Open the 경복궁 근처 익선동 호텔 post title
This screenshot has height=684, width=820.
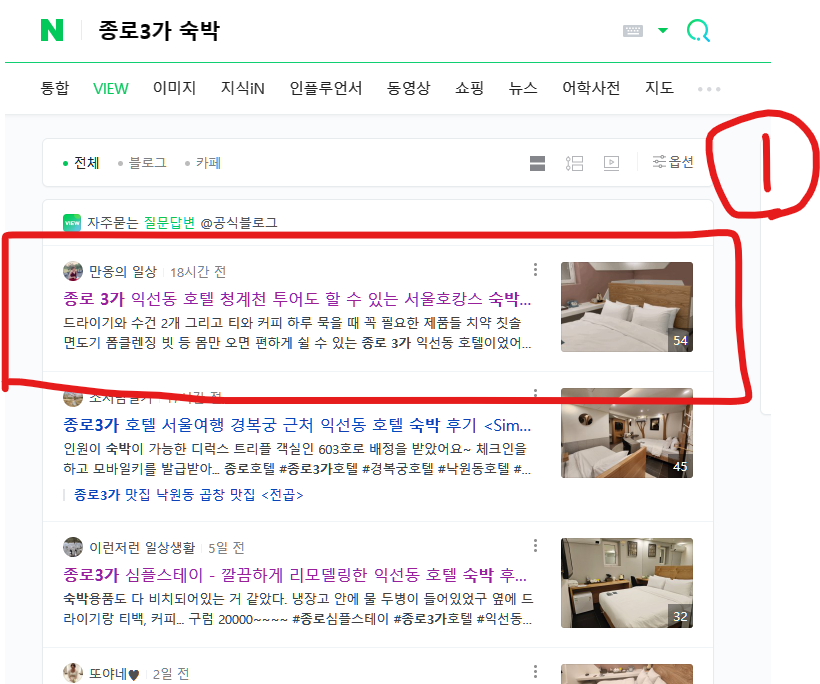point(297,425)
